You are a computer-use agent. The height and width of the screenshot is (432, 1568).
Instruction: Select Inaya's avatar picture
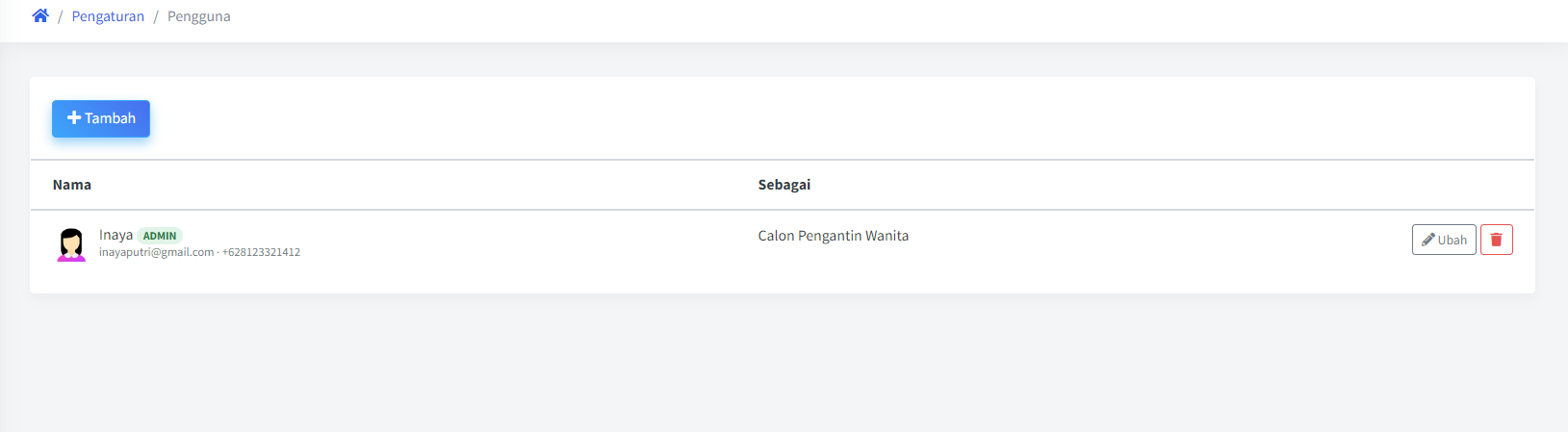(x=71, y=244)
